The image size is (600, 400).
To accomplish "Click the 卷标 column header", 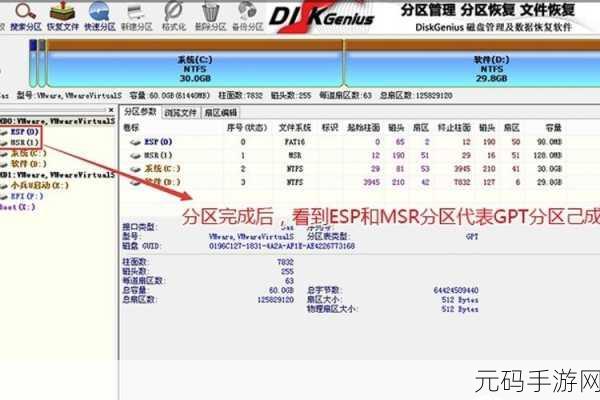I will [131, 127].
